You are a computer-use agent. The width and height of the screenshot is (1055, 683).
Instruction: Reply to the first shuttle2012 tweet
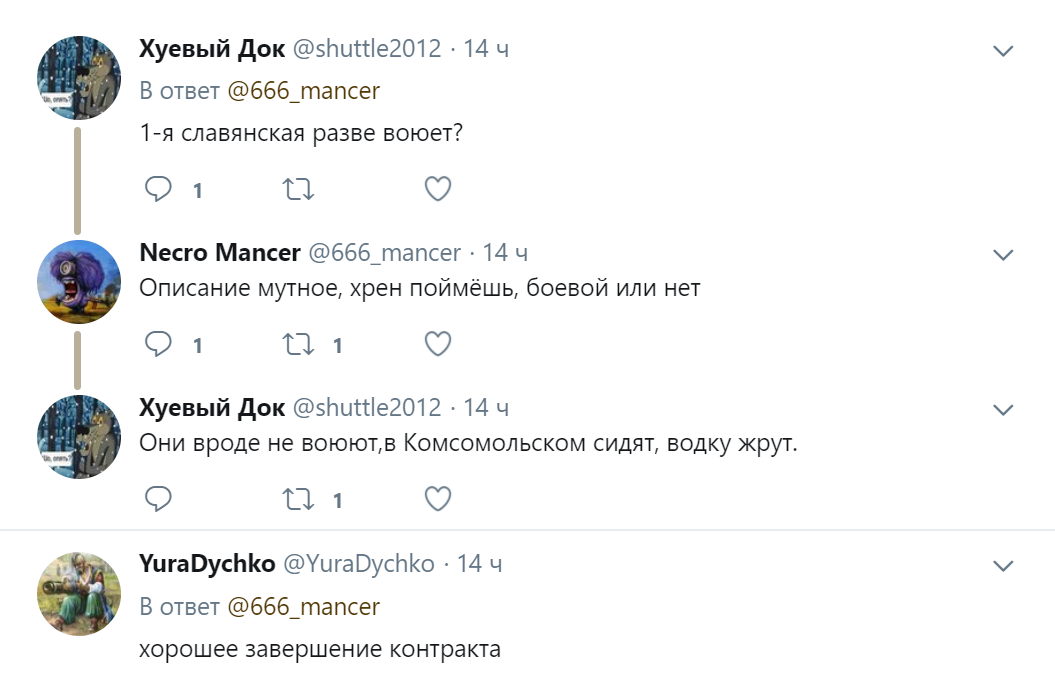click(159, 189)
